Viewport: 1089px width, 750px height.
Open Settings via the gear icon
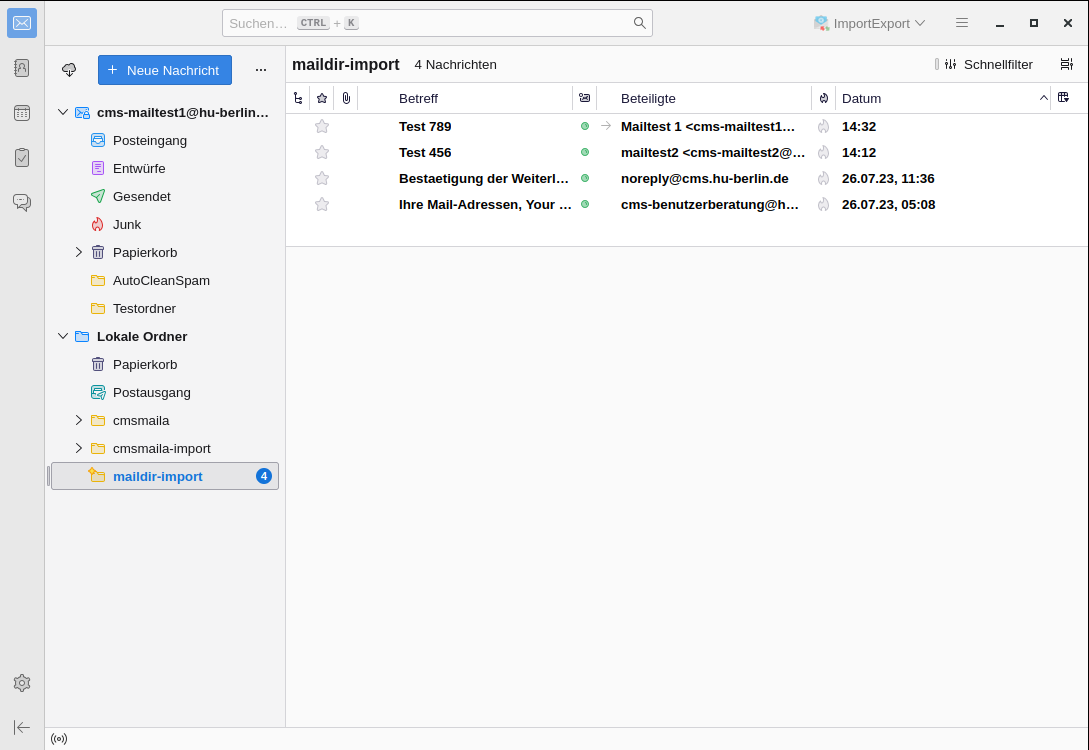tap(22, 683)
